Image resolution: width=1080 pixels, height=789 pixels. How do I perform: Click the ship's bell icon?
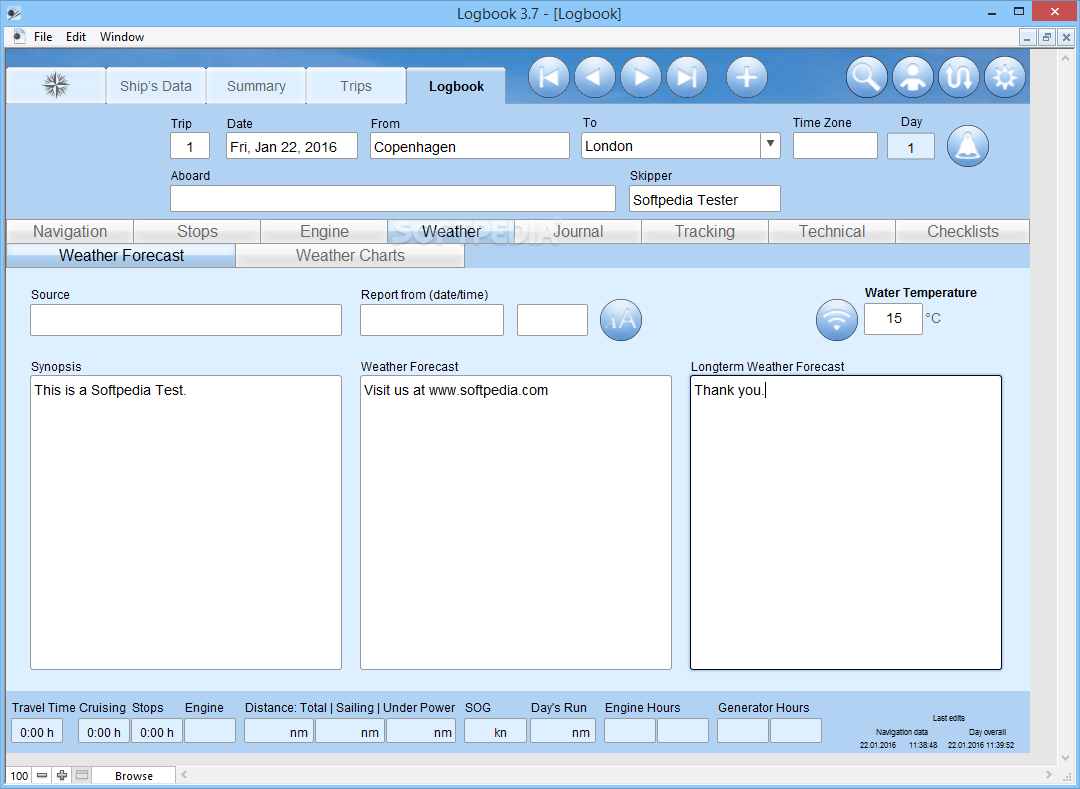tap(968, 146)
